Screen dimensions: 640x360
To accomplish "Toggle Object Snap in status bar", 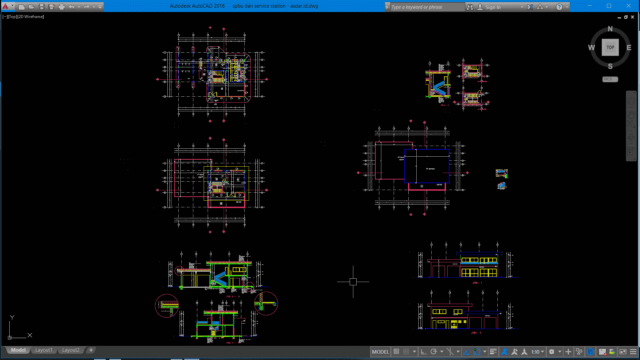I will coord(477,352).
